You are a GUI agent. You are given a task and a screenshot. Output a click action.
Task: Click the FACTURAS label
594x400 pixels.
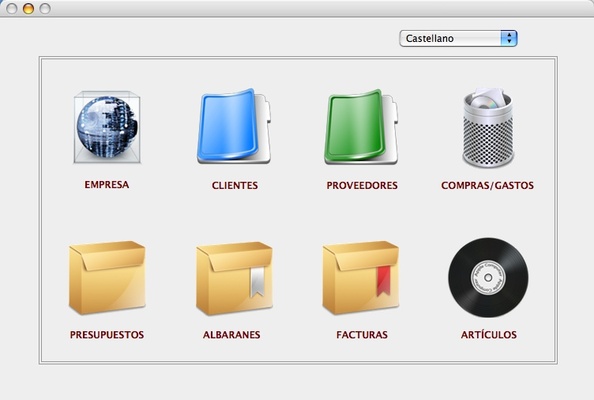(x=362, y=334)
